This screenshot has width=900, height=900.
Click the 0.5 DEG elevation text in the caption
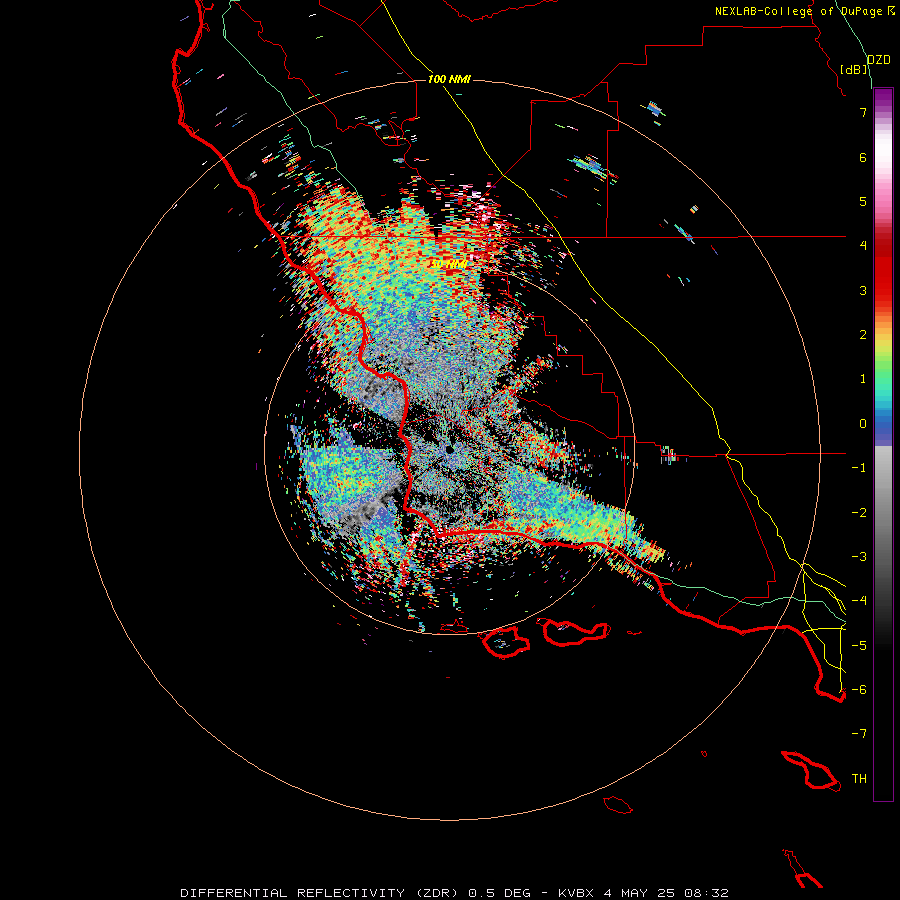coord(499,893)
